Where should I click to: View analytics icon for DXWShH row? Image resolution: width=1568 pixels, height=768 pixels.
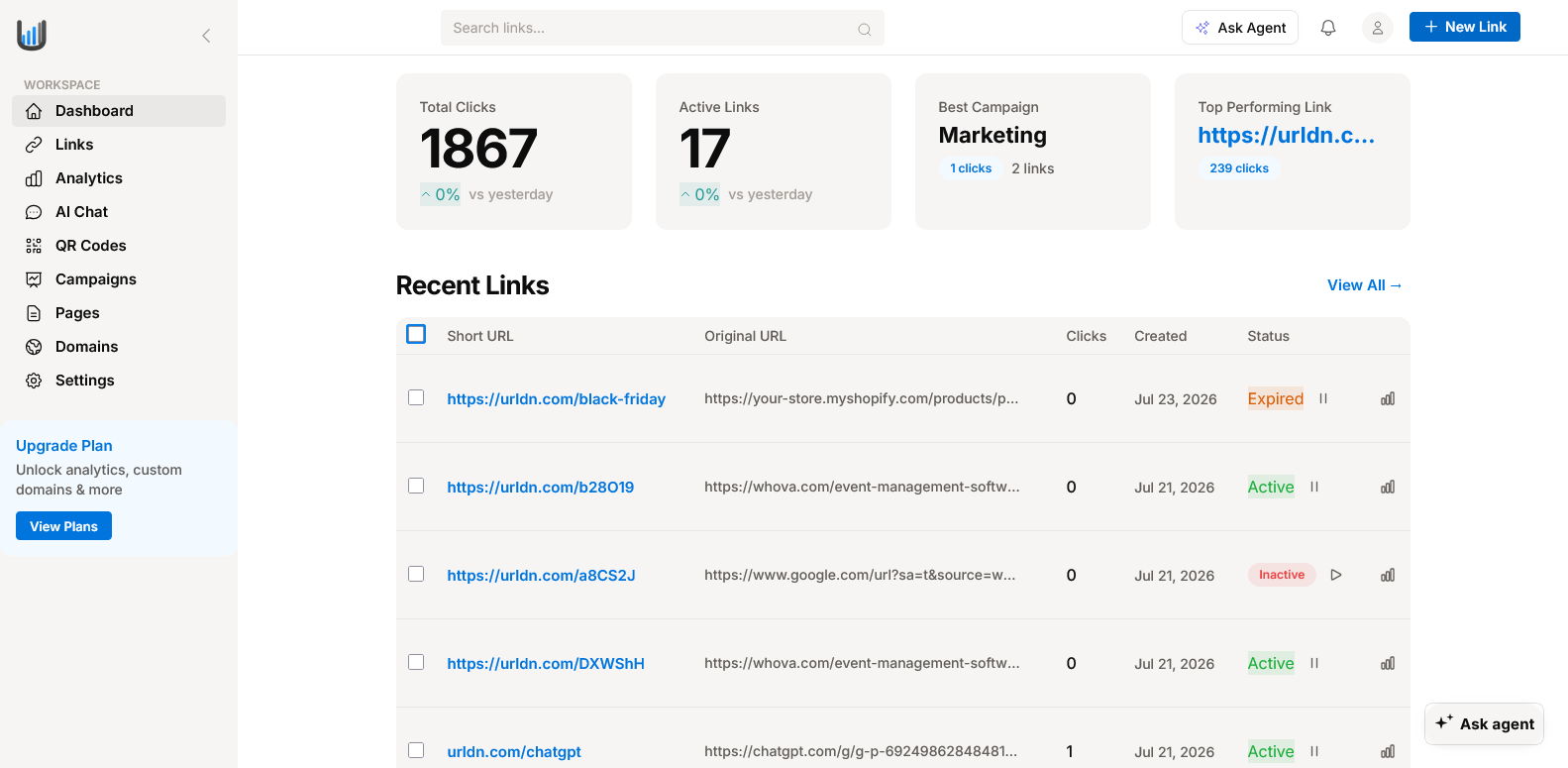click(1388, 663)
